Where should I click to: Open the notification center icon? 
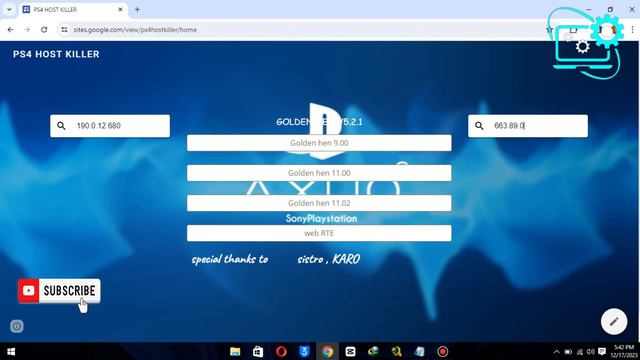click(x=602, y=351)
